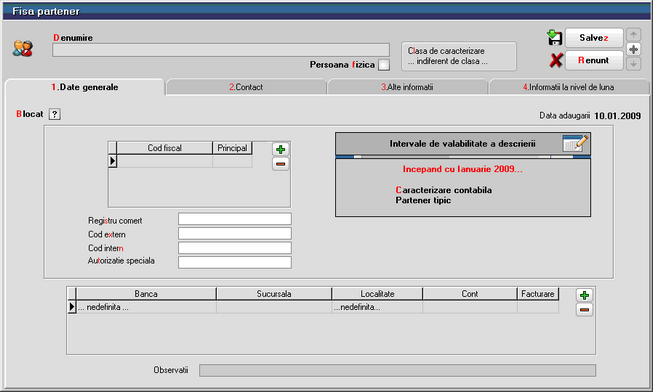Remove the selected Cod fiscal row
This screenshot has height=392, width=653.
281,164
